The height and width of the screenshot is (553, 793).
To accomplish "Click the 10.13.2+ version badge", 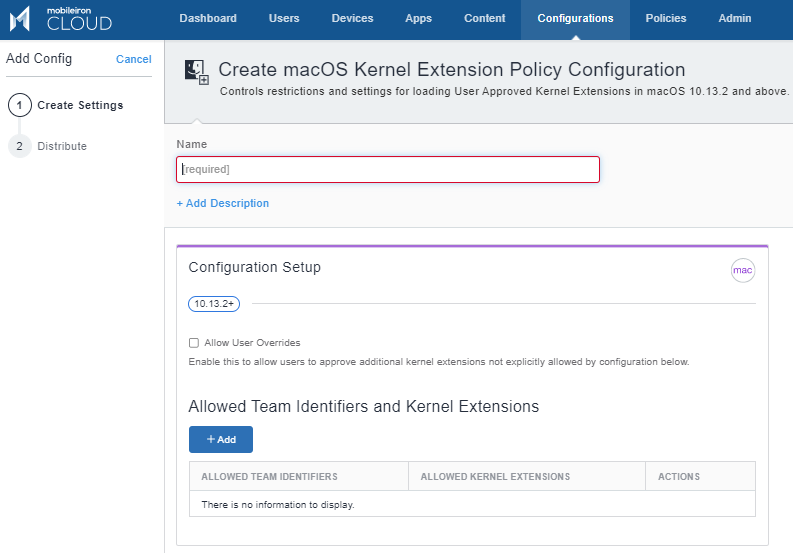I will tap(214, 304).
